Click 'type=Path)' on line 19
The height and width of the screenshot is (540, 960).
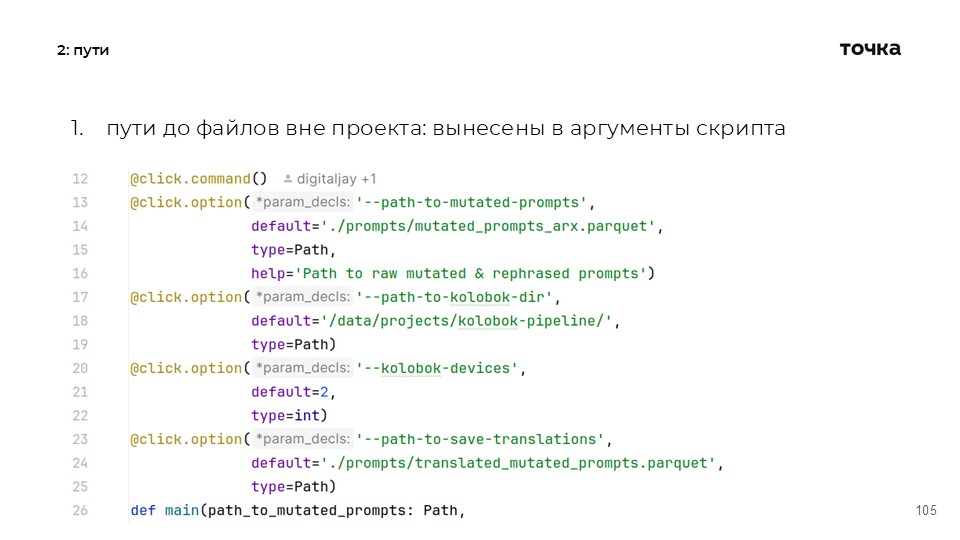point(293,345)
